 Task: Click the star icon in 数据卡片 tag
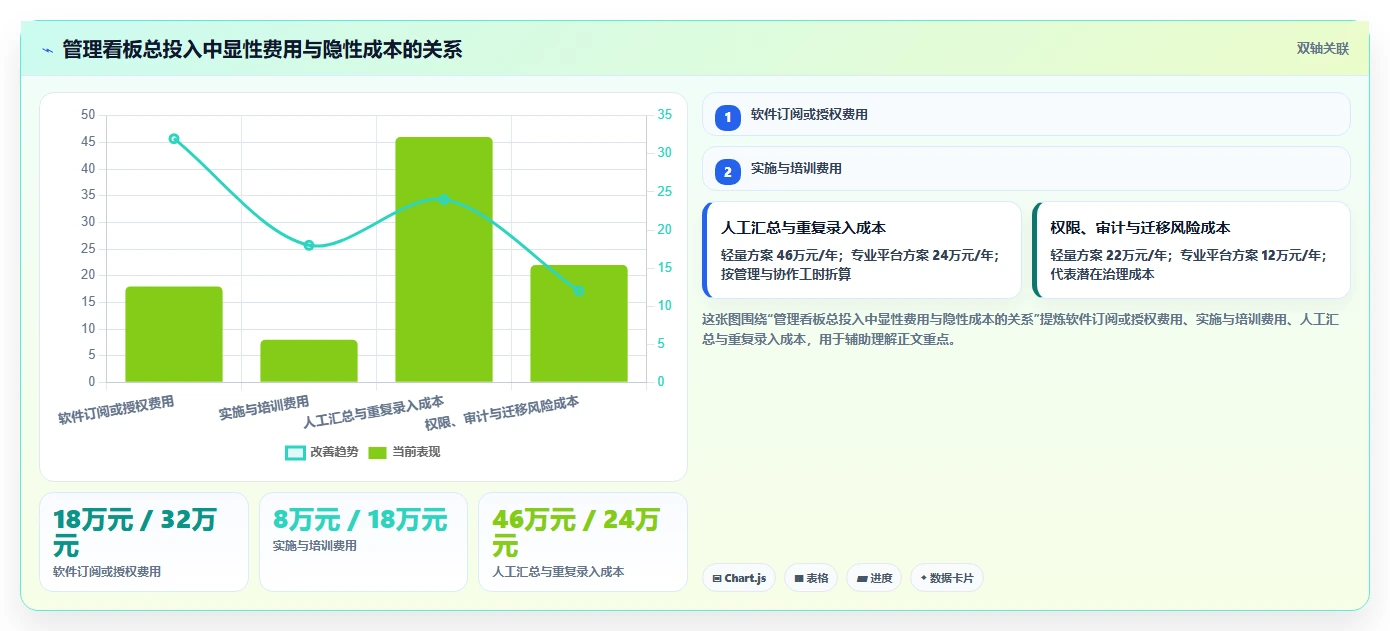tap(923, 578)
